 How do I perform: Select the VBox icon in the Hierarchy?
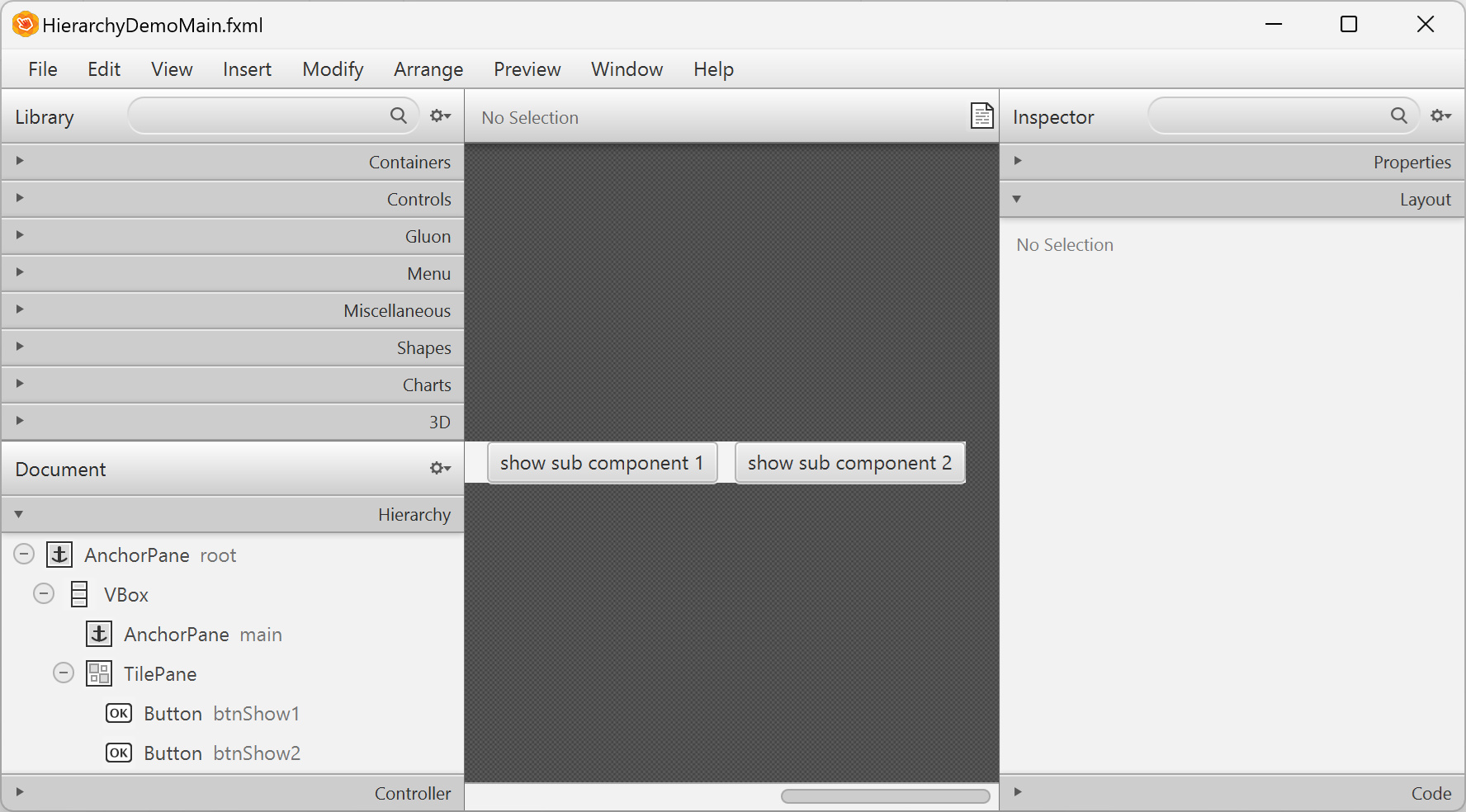[x=78, y=594]
